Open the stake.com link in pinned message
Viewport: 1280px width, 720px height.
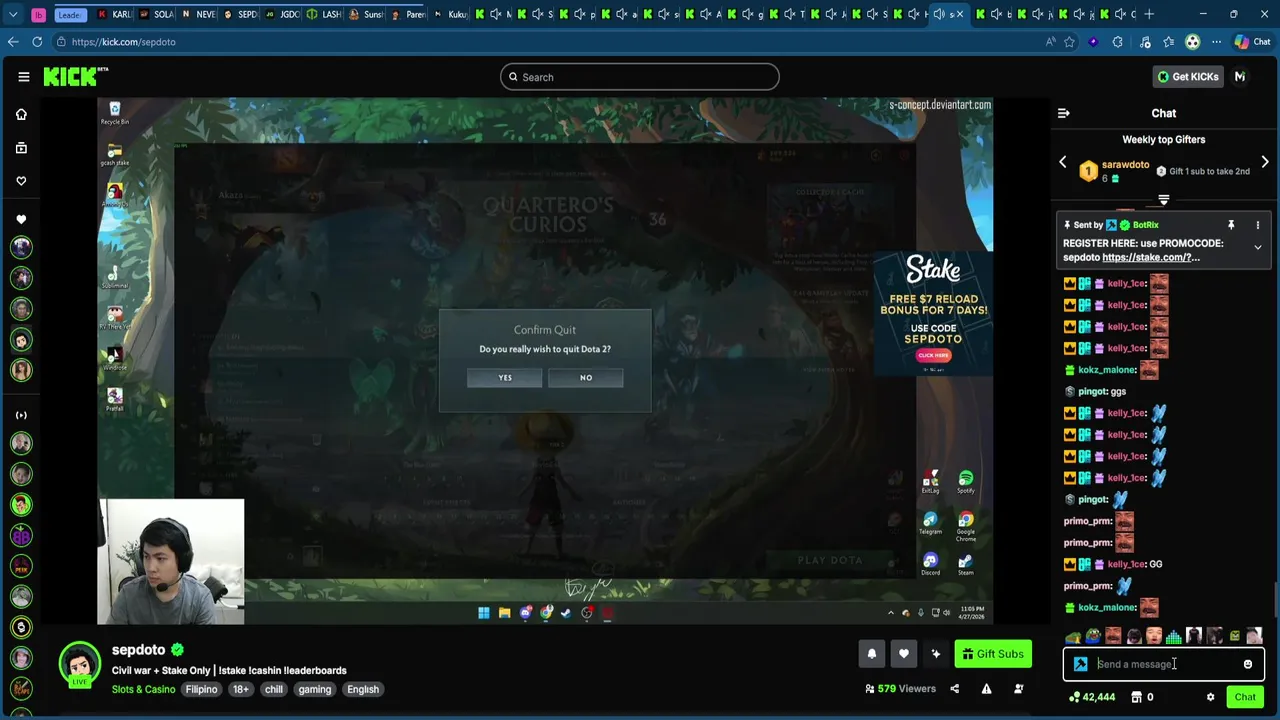[1150, 257]
